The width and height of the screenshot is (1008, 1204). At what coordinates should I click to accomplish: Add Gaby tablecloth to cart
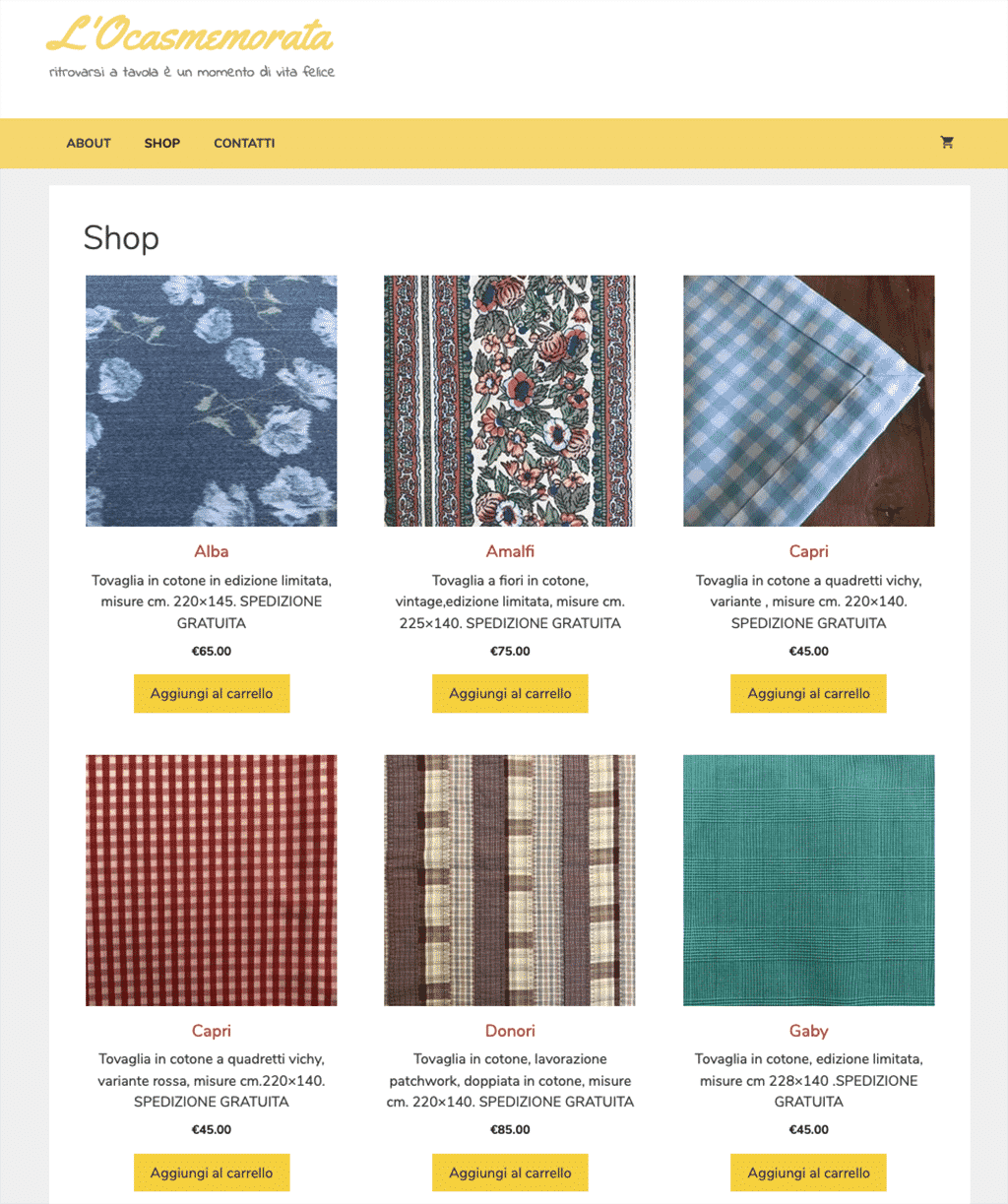click(x=808, y=1172)
